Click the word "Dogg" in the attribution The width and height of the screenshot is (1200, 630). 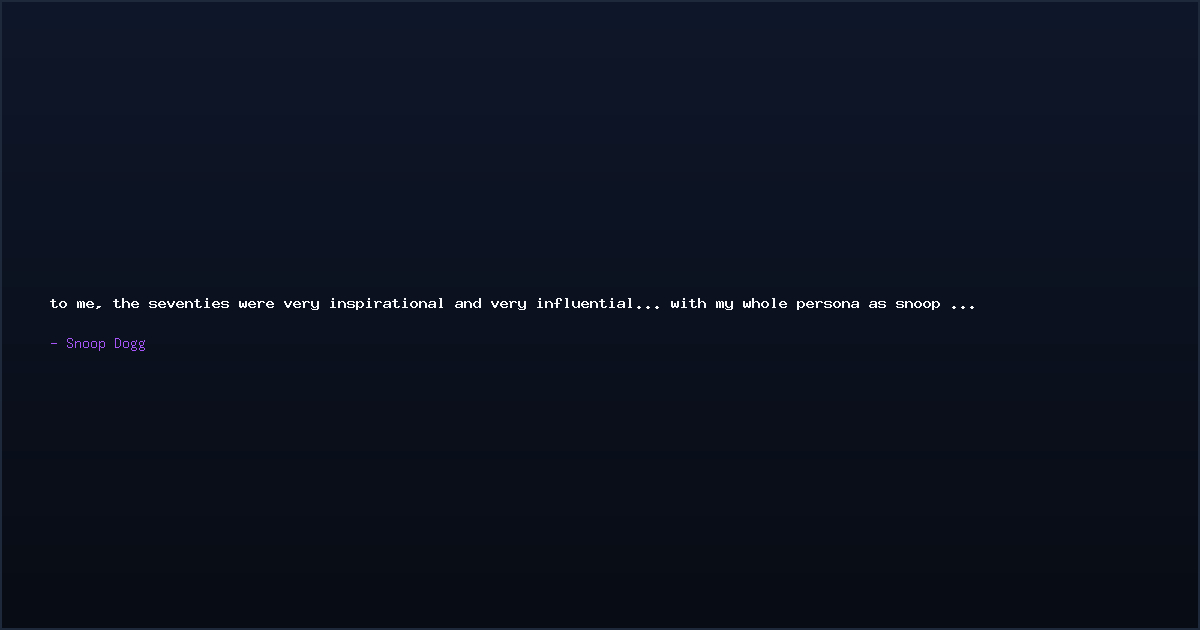[130, 344]
